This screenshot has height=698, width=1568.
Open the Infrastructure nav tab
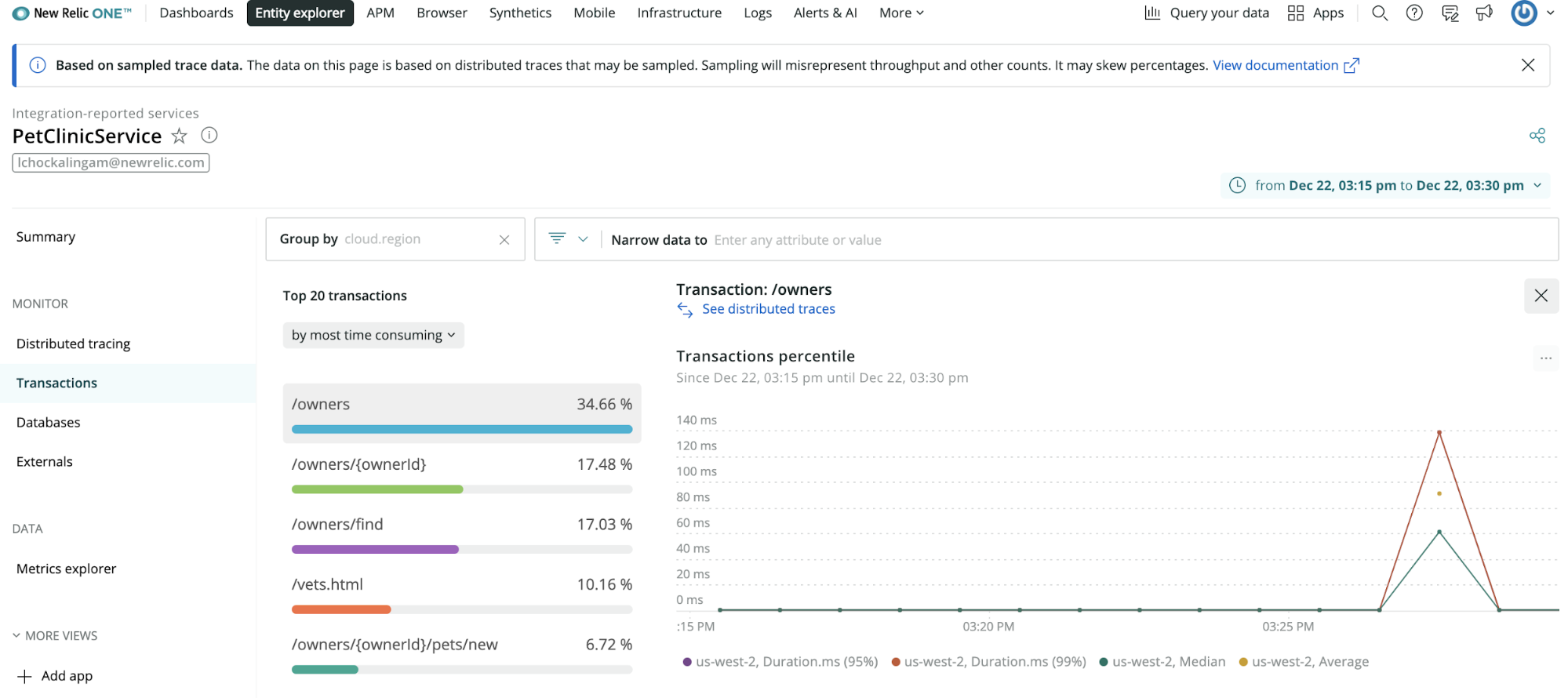pyautogui.click(x=679, y=13)
